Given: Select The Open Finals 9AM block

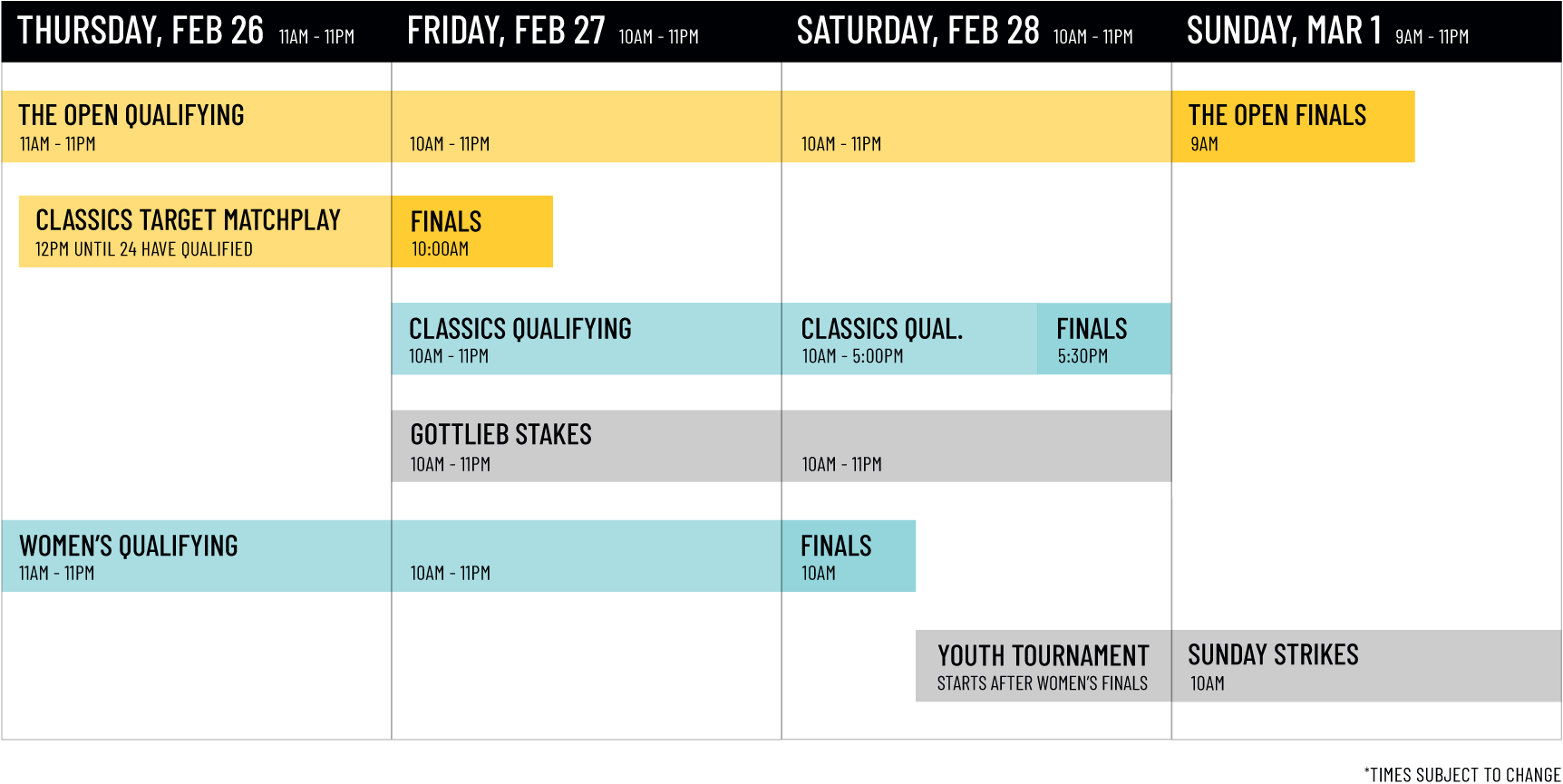Looking at the screenshot, I should click(x=1292, y=127).
